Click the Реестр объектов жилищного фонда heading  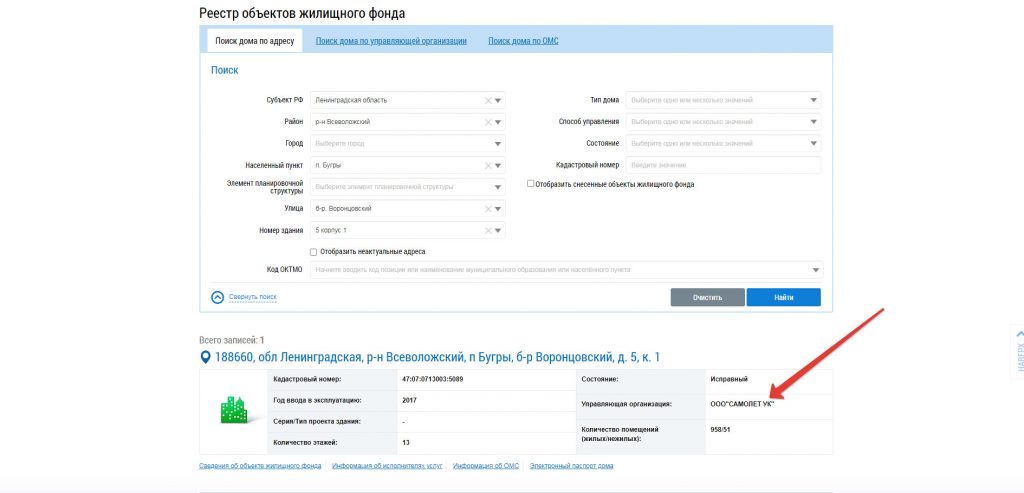click(302, 13)
